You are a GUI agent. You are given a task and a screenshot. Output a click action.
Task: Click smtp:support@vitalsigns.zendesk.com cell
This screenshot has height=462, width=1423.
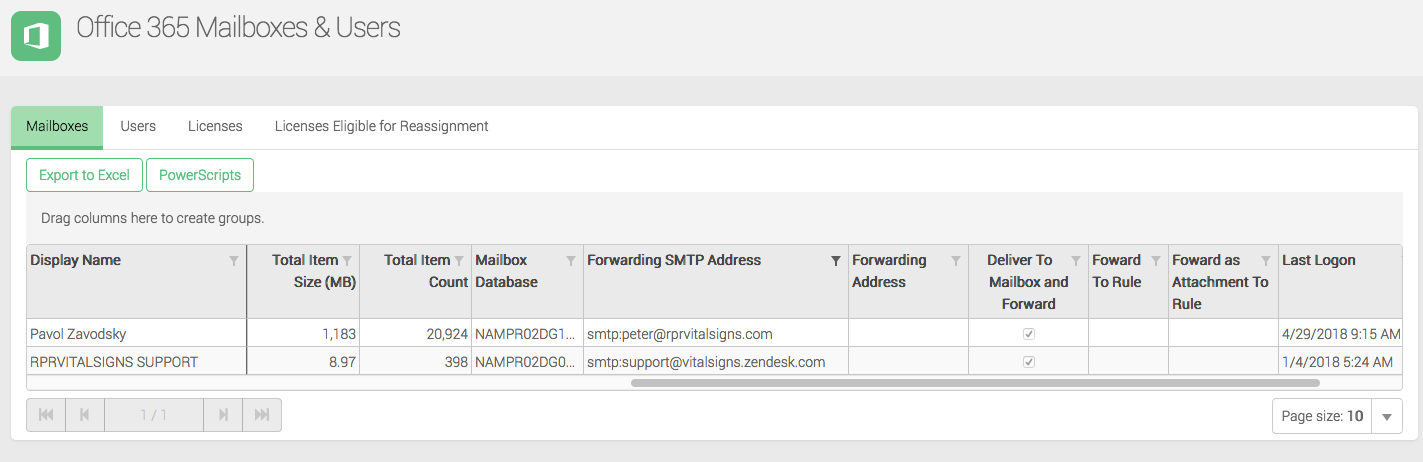716,362
